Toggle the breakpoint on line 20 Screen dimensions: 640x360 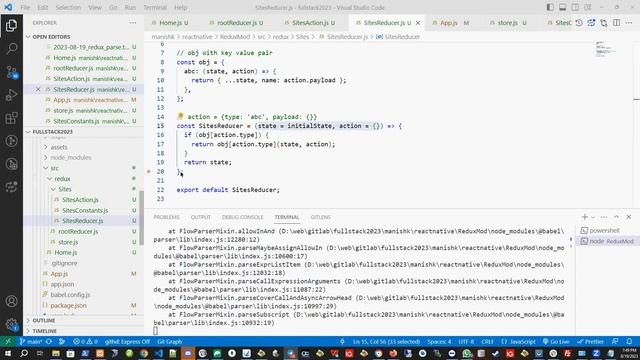[x=149, y=172]
